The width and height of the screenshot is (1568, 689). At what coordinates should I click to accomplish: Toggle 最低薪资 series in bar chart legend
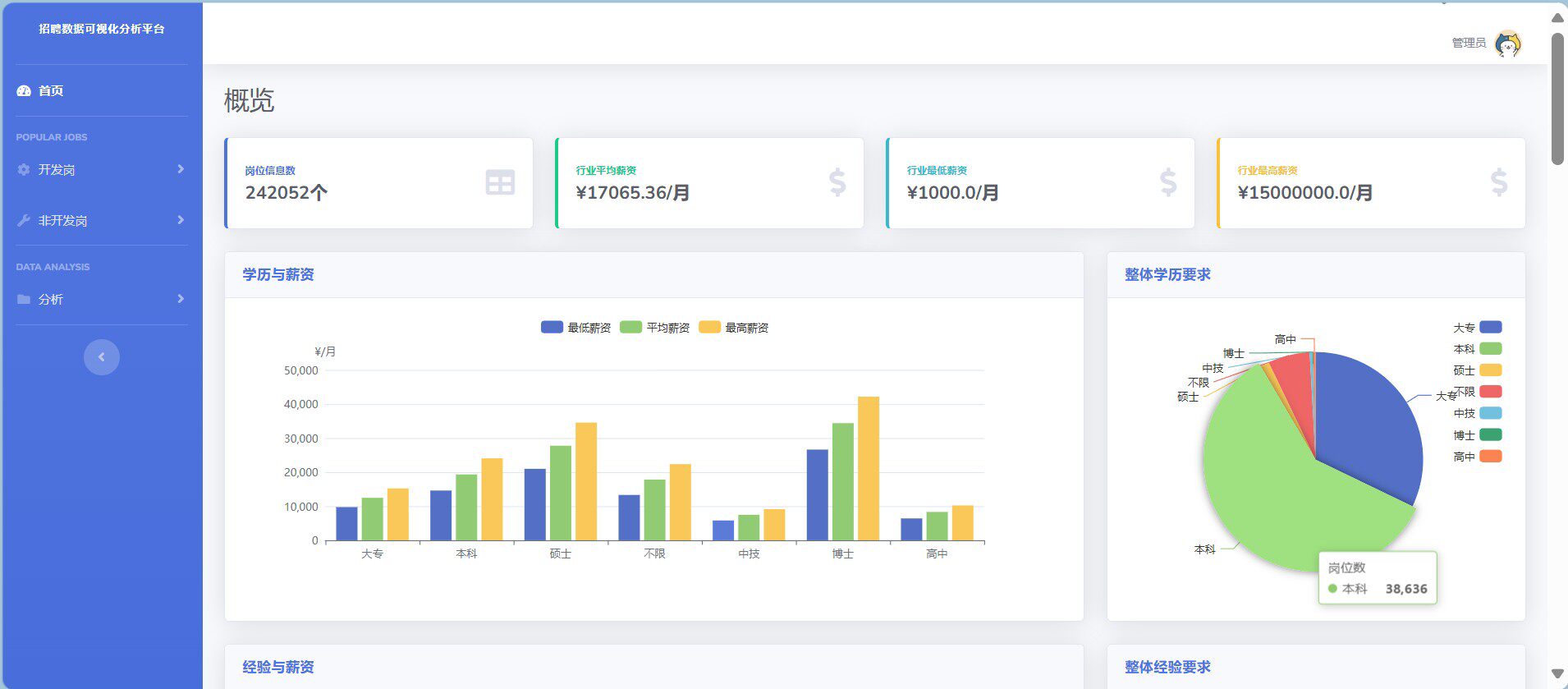click(x=575, y=328)
